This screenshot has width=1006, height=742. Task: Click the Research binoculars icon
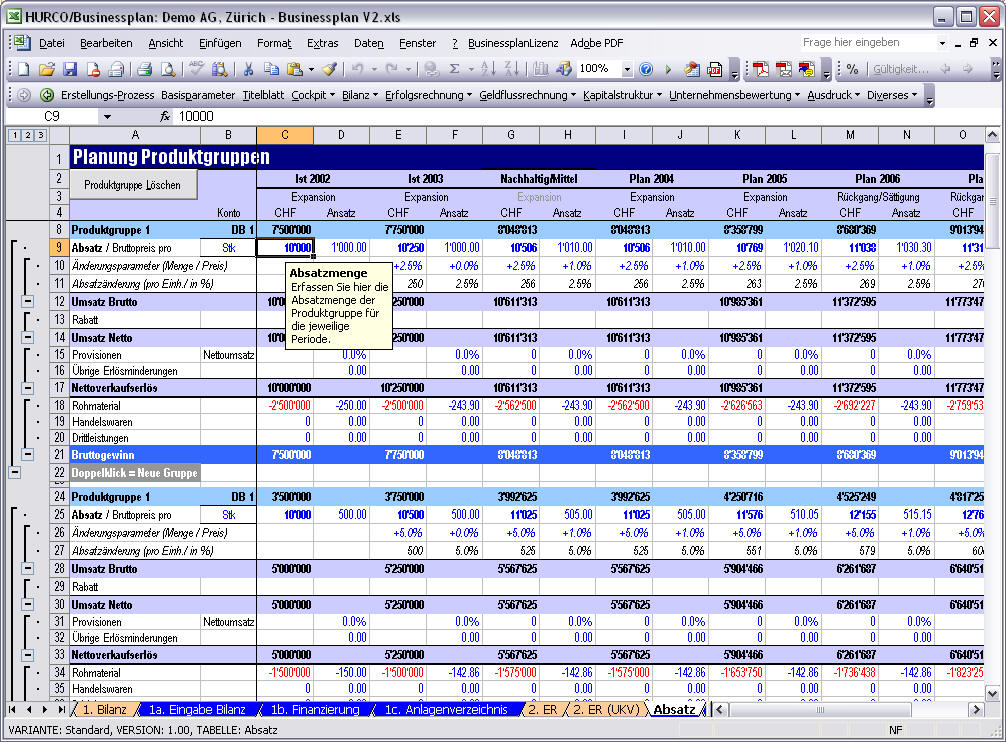[x=219, y=69]
